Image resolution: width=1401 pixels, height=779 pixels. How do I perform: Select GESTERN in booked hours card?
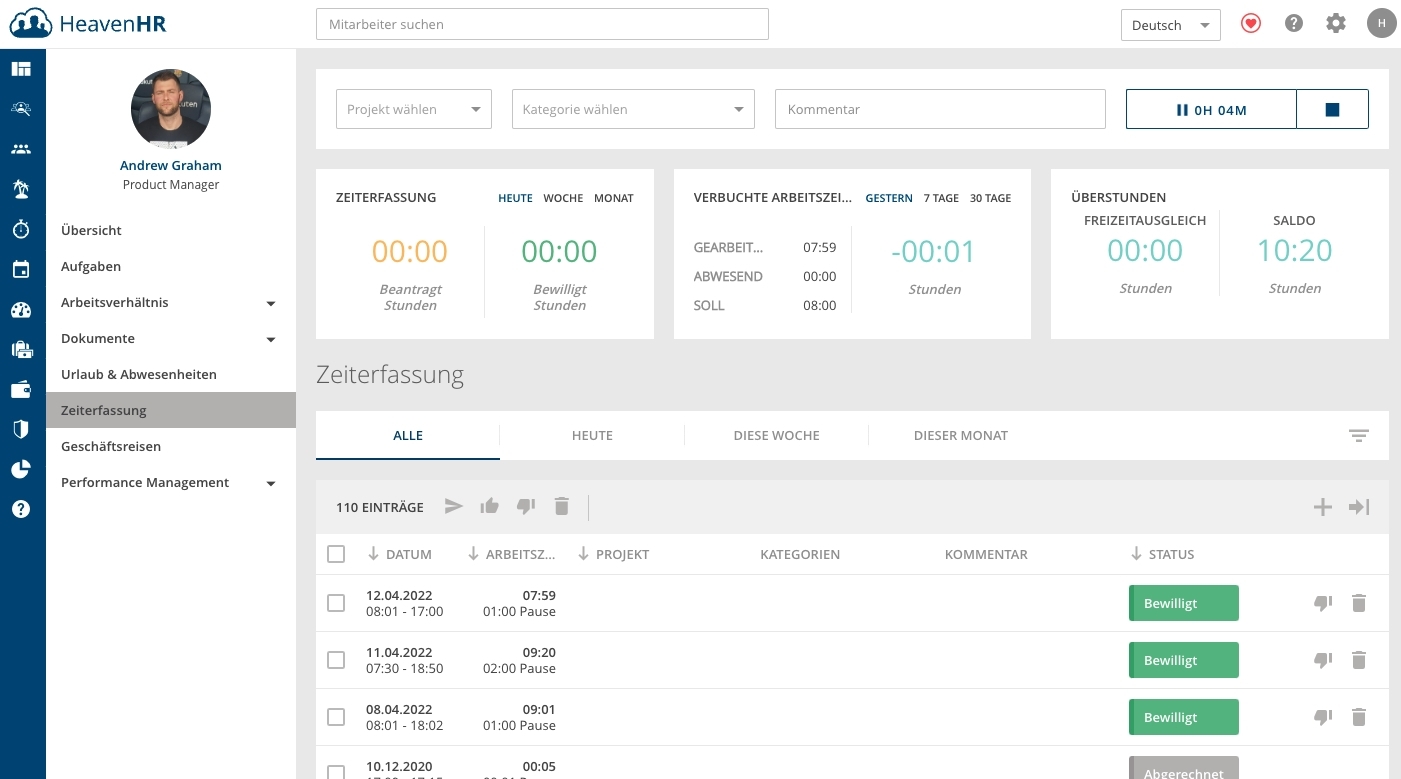(889, 198)
